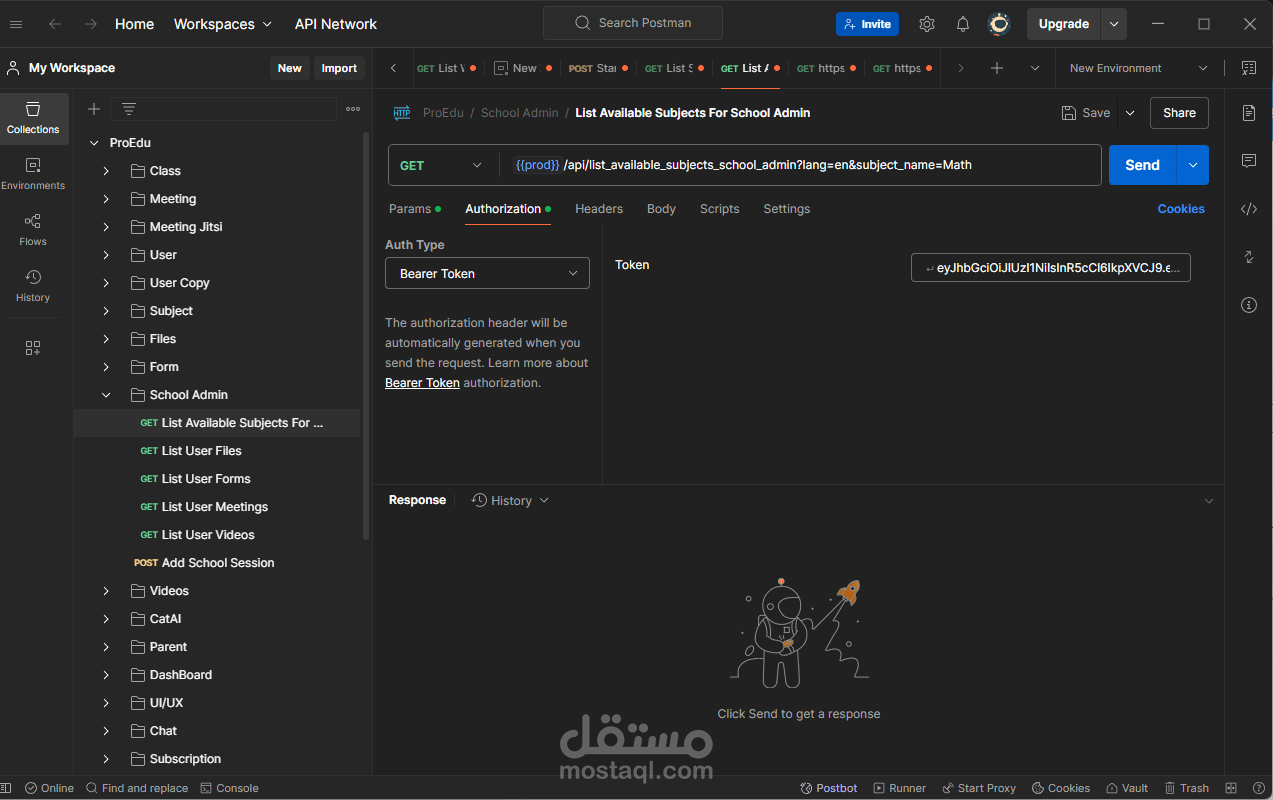Viewport: 1273px width, 800px height.
Task: Open the settings gear icon
Action: click(927, 24)
